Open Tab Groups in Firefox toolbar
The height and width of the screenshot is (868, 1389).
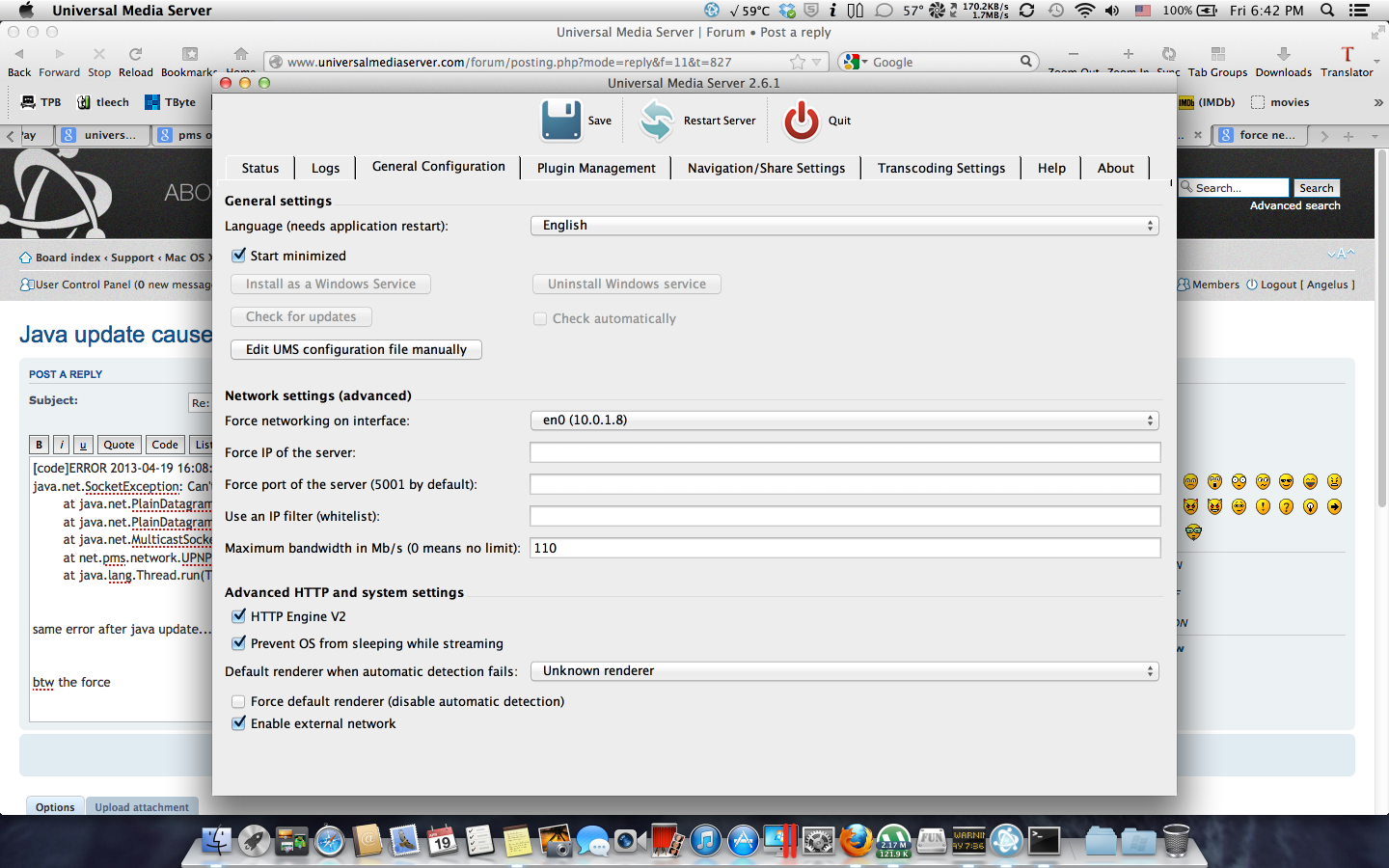pos(1217,54)
